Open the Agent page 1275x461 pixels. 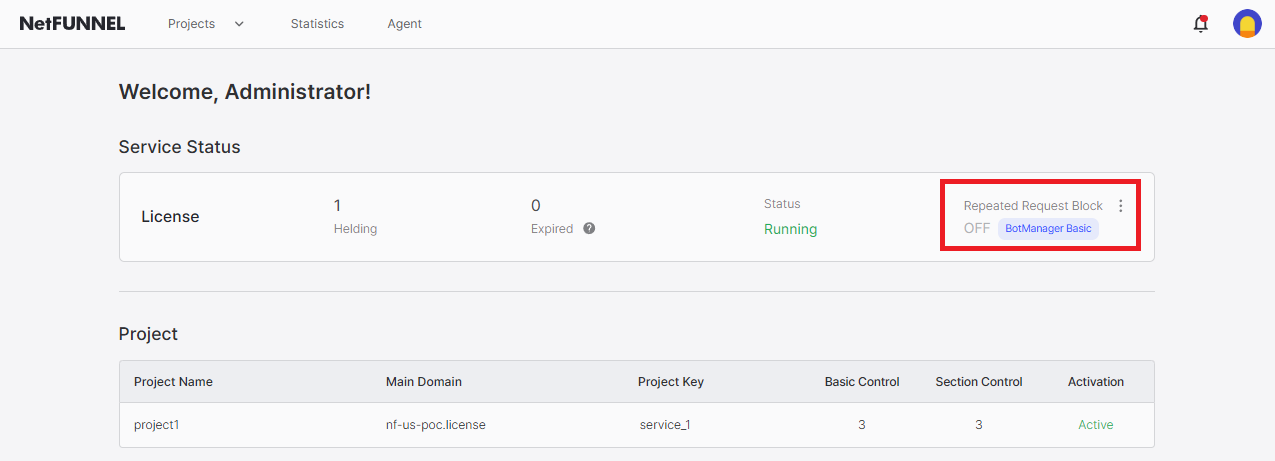(x=404, y=24)
